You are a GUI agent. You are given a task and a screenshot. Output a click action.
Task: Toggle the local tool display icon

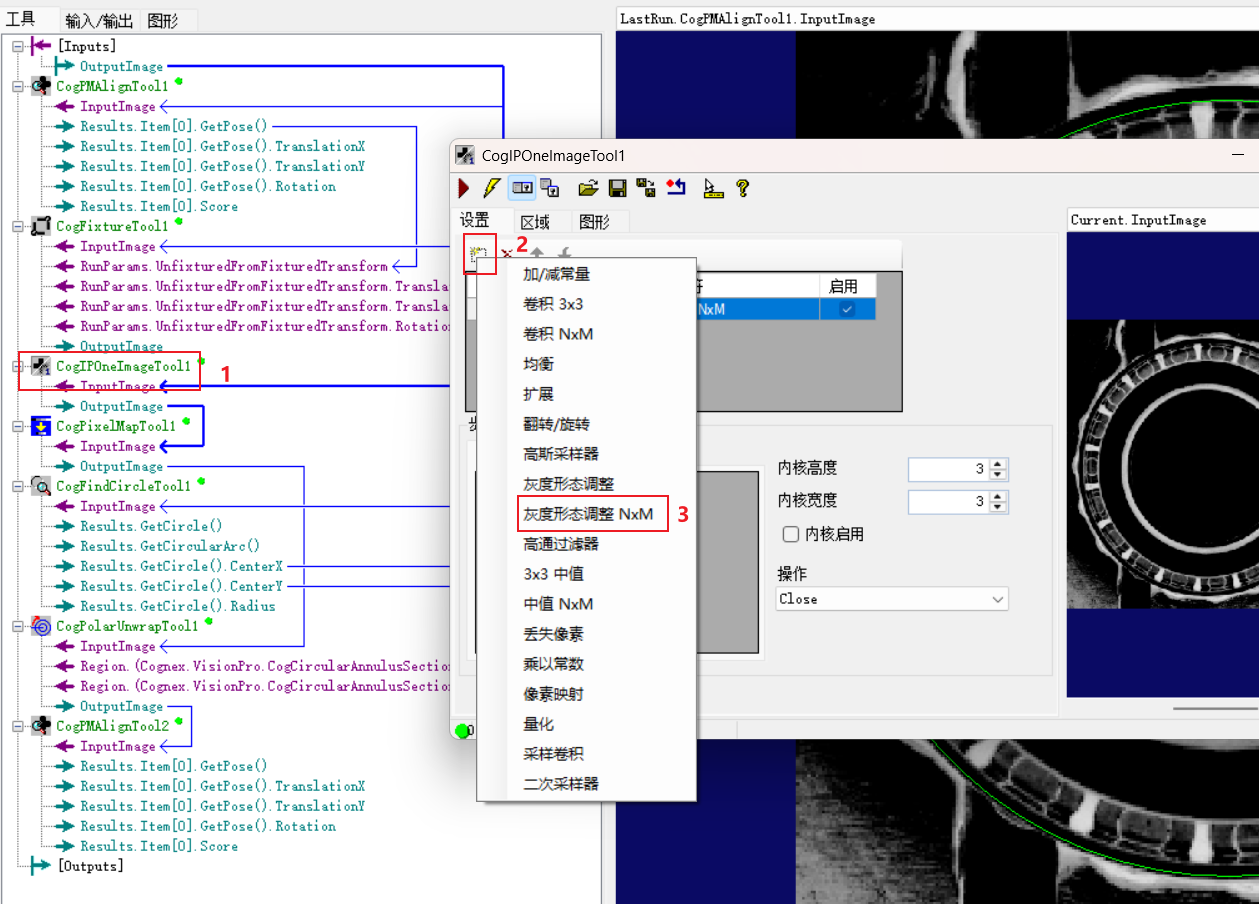click(x=522, y=188)
